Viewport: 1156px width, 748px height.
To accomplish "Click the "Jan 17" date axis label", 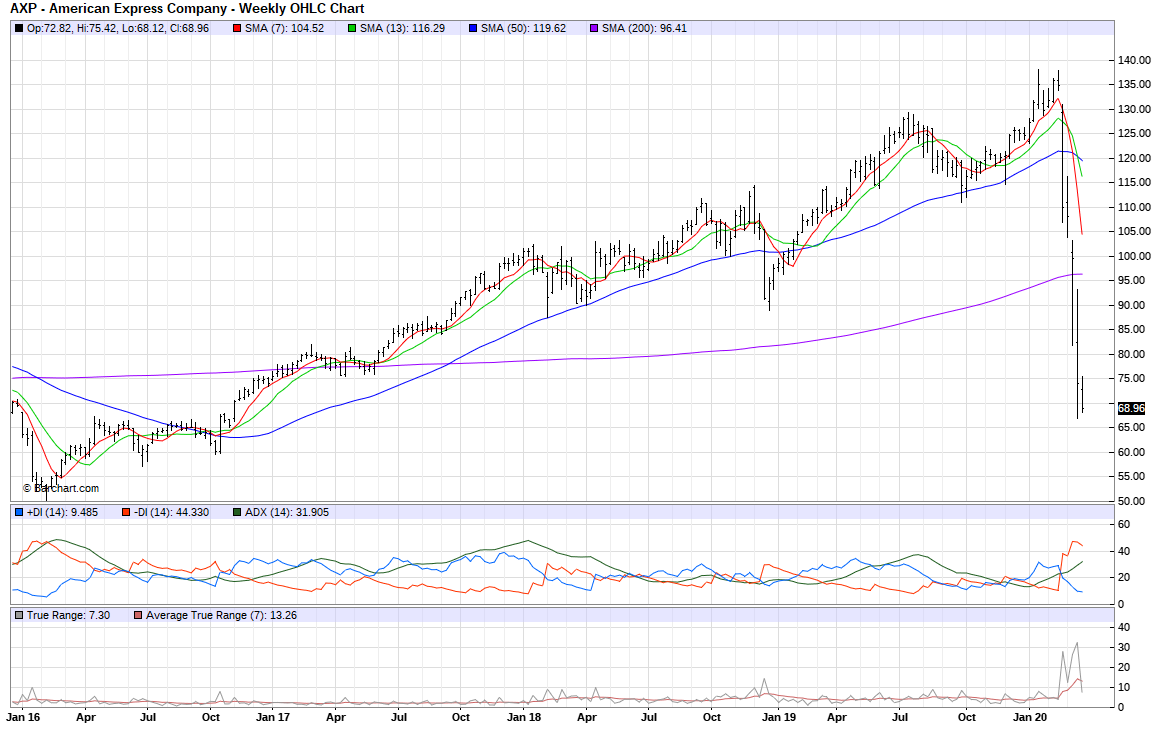I will click(x=273, y=717).
